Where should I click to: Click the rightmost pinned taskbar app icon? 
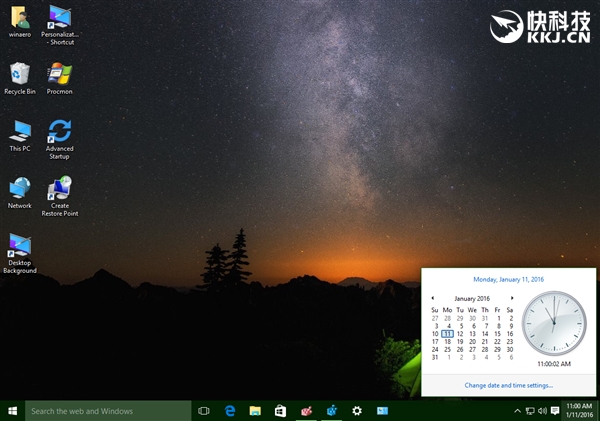pyautogui.click(x=382, y=411)
